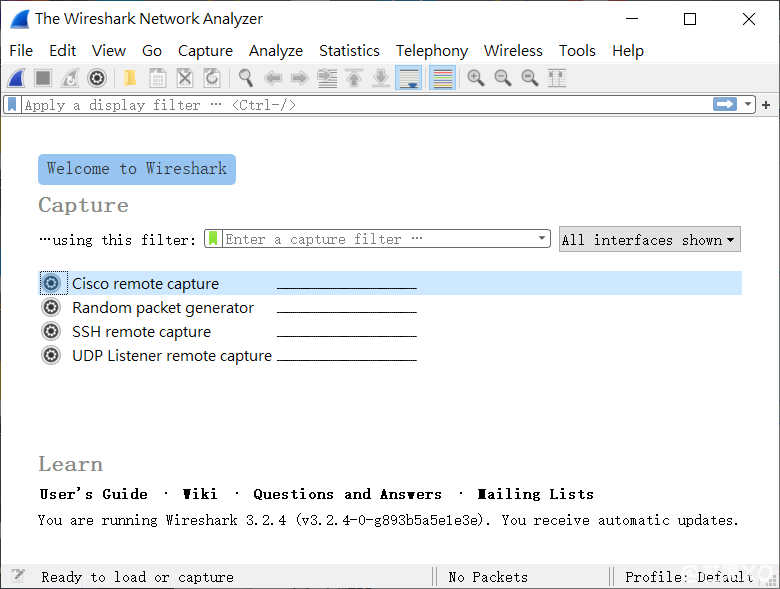The width and height of the screenshot is (780, 589).
Task: Open the Analyze menu
Action: click(276, 51)
